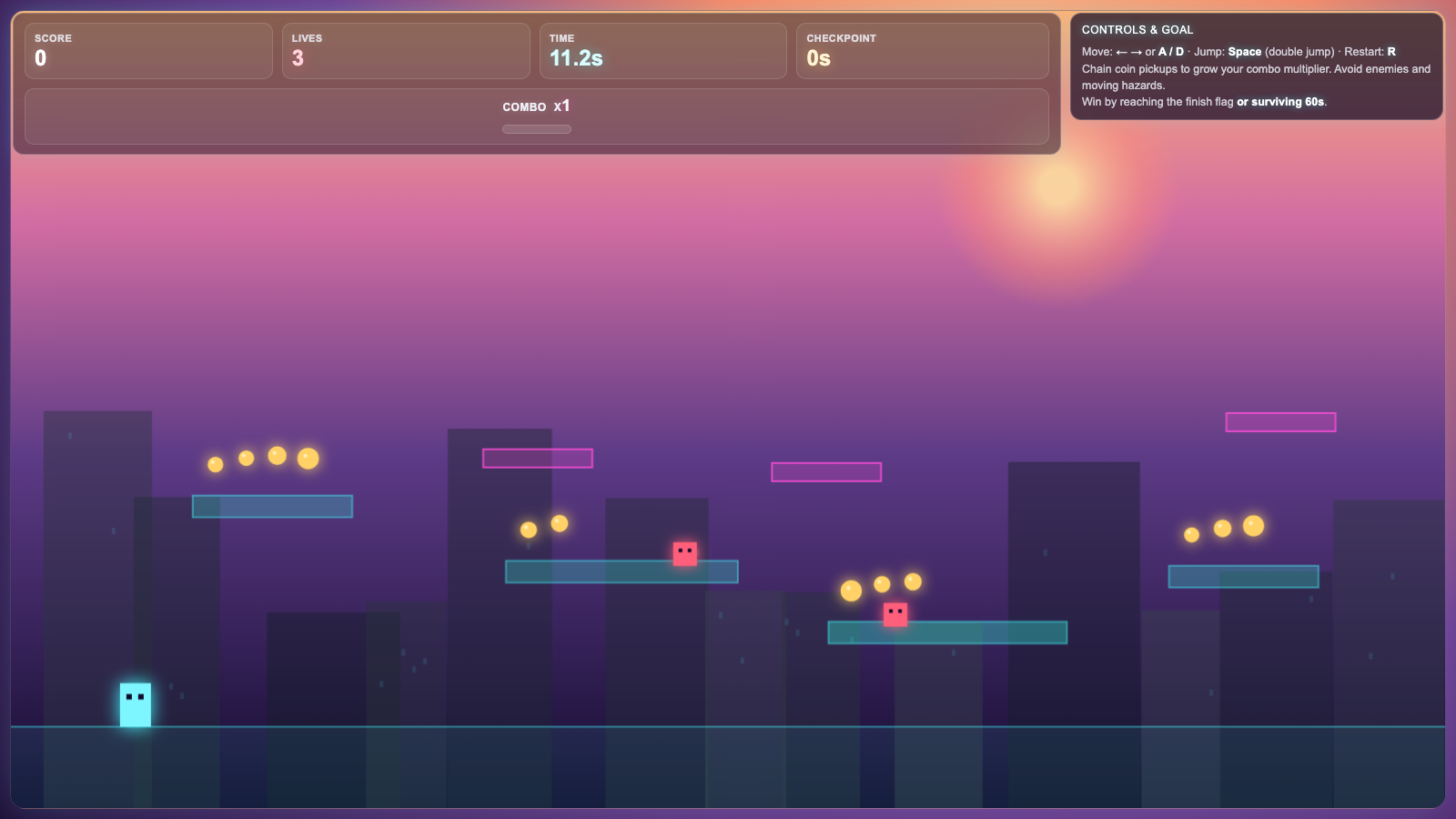Image resolution: width=1456 pixels, height=819 pixels.
Task: Click the teal platform below four coins
Action: tap(272, 506)
